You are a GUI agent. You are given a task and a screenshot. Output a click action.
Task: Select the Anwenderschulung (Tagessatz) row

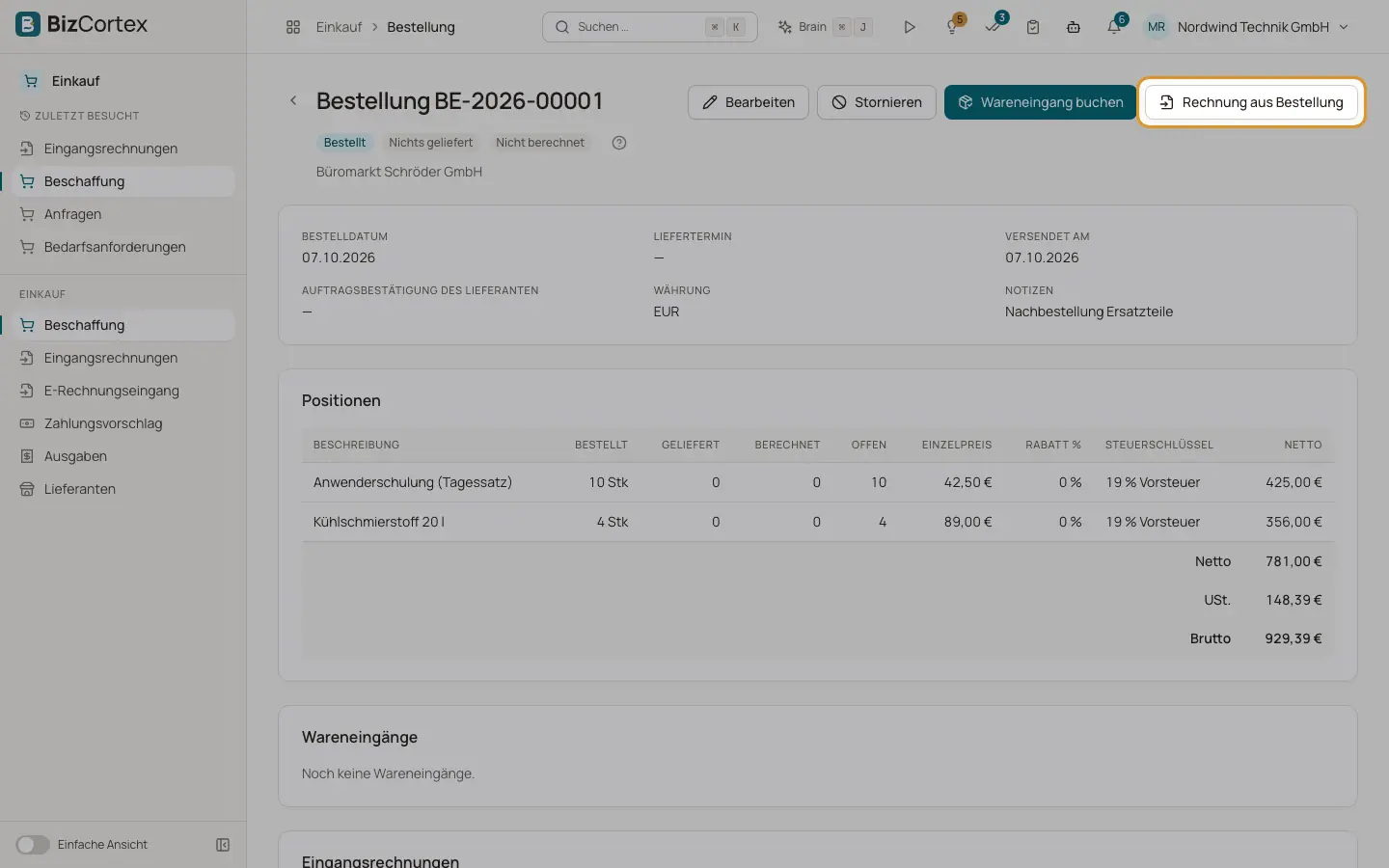pos(818,482)
